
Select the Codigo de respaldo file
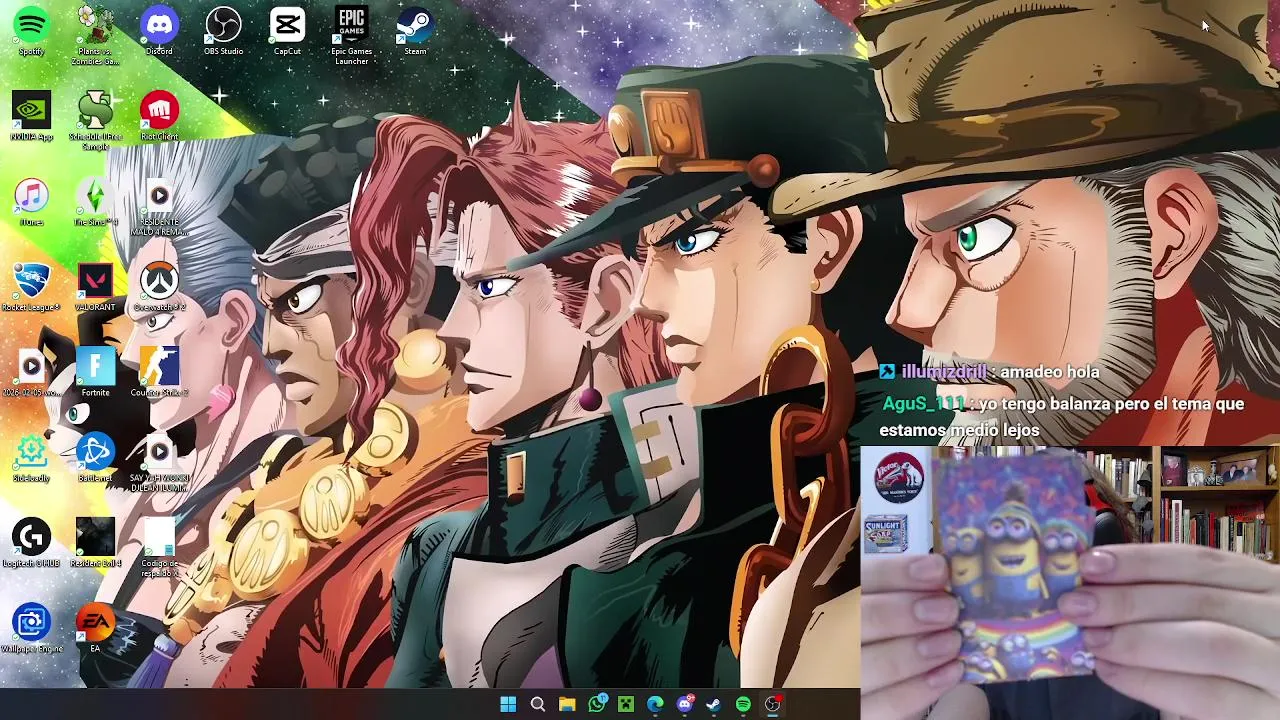[159, 549]
